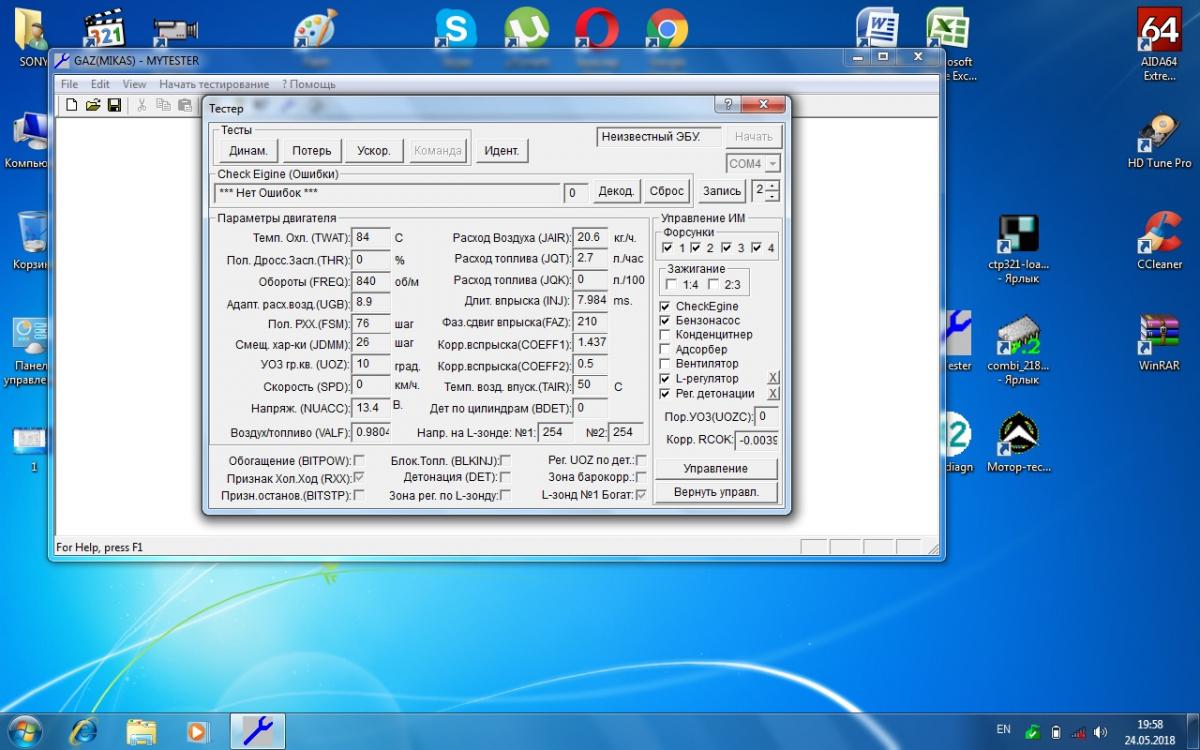The image size is (1200, 750).
Task: Enable the Вентилятор checkbox
Action: pos(666,364)
